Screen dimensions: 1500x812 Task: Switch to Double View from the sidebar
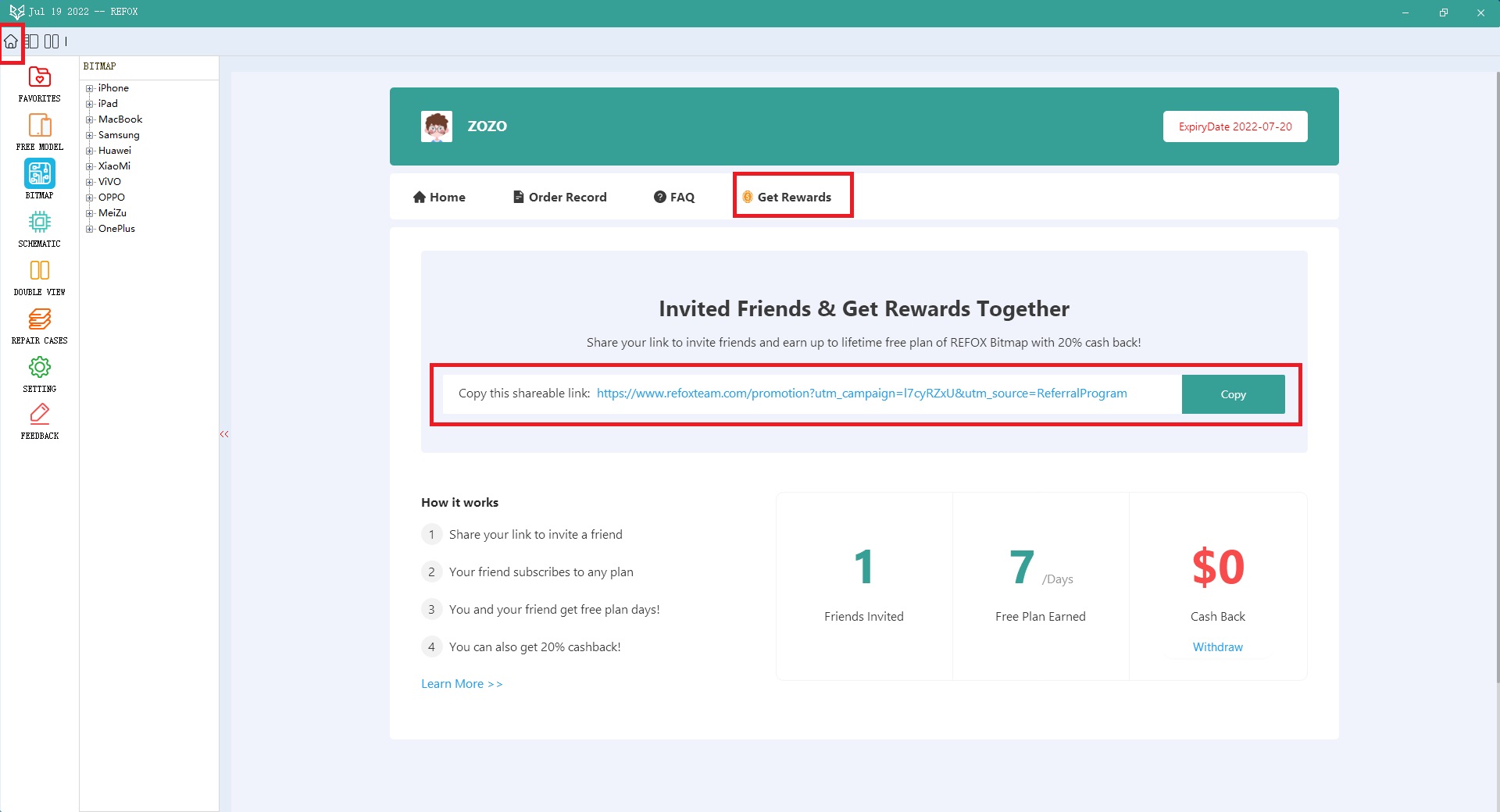click(x=40, y=278)
